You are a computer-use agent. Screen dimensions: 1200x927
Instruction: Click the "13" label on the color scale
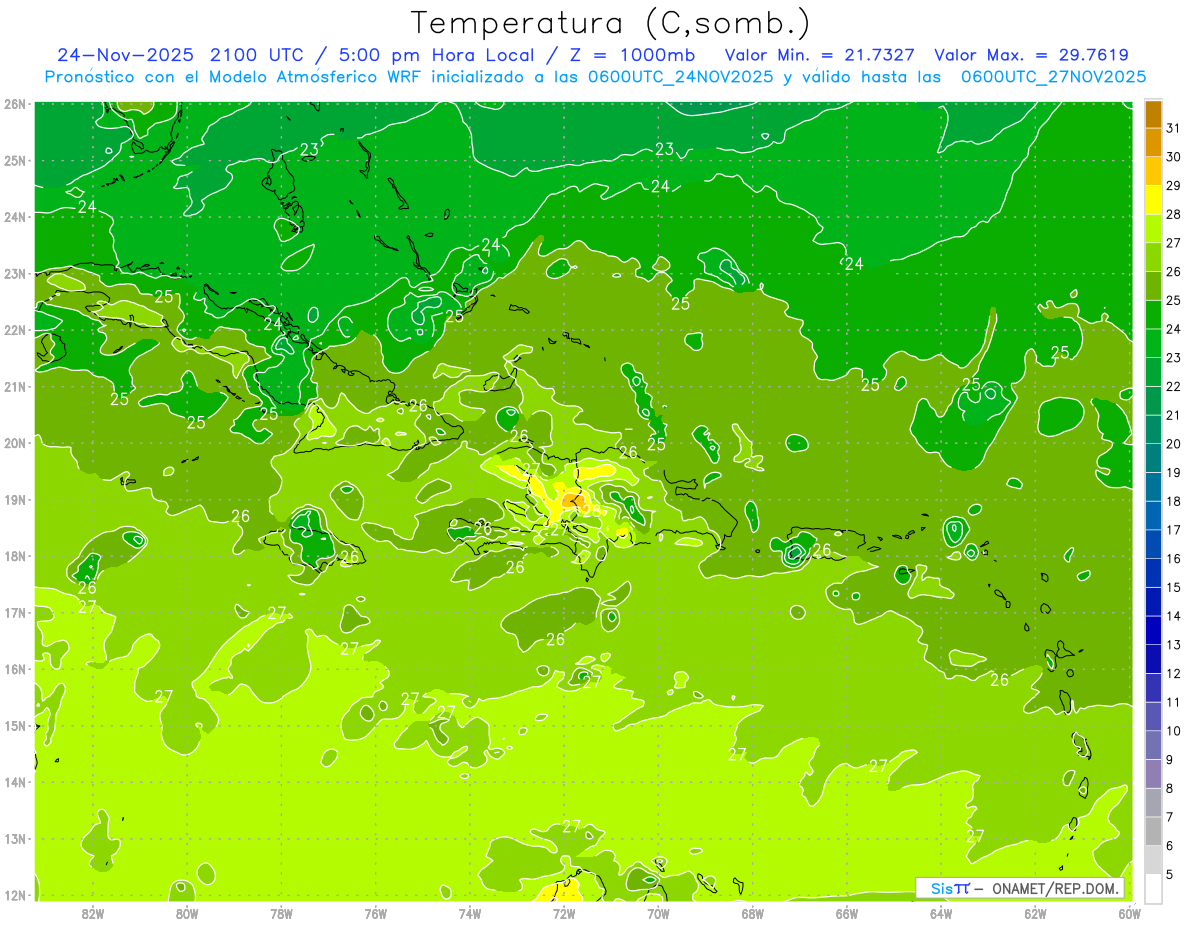pos(1173,645)
